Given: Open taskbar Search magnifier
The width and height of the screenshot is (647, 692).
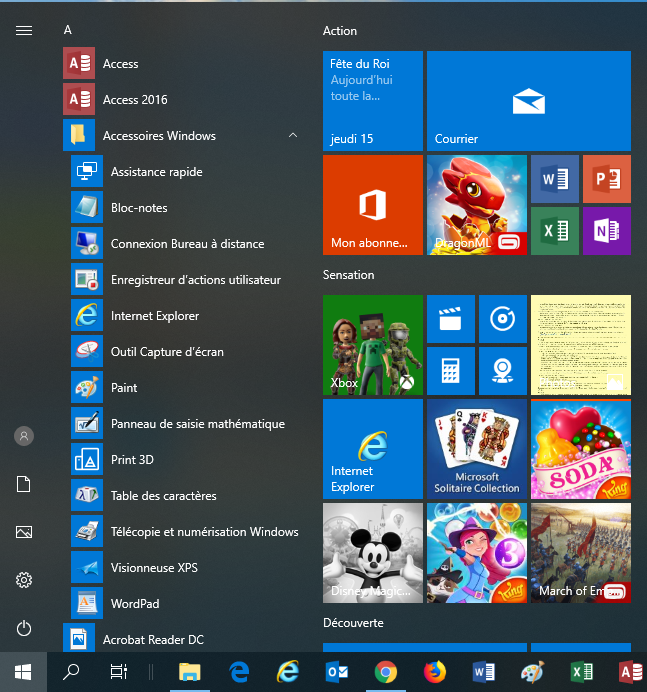Looking at the screenshot, I should [x=71, y=672].
